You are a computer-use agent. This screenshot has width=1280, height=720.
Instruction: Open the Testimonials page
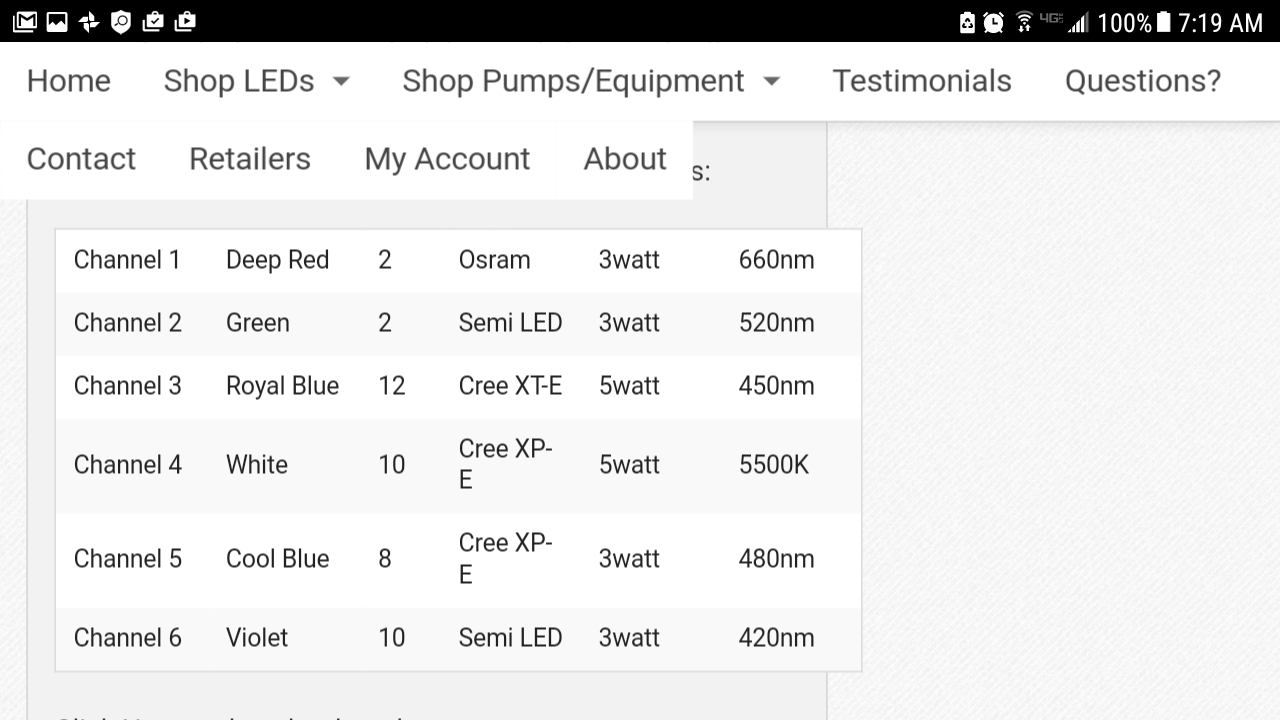point(922,81)
